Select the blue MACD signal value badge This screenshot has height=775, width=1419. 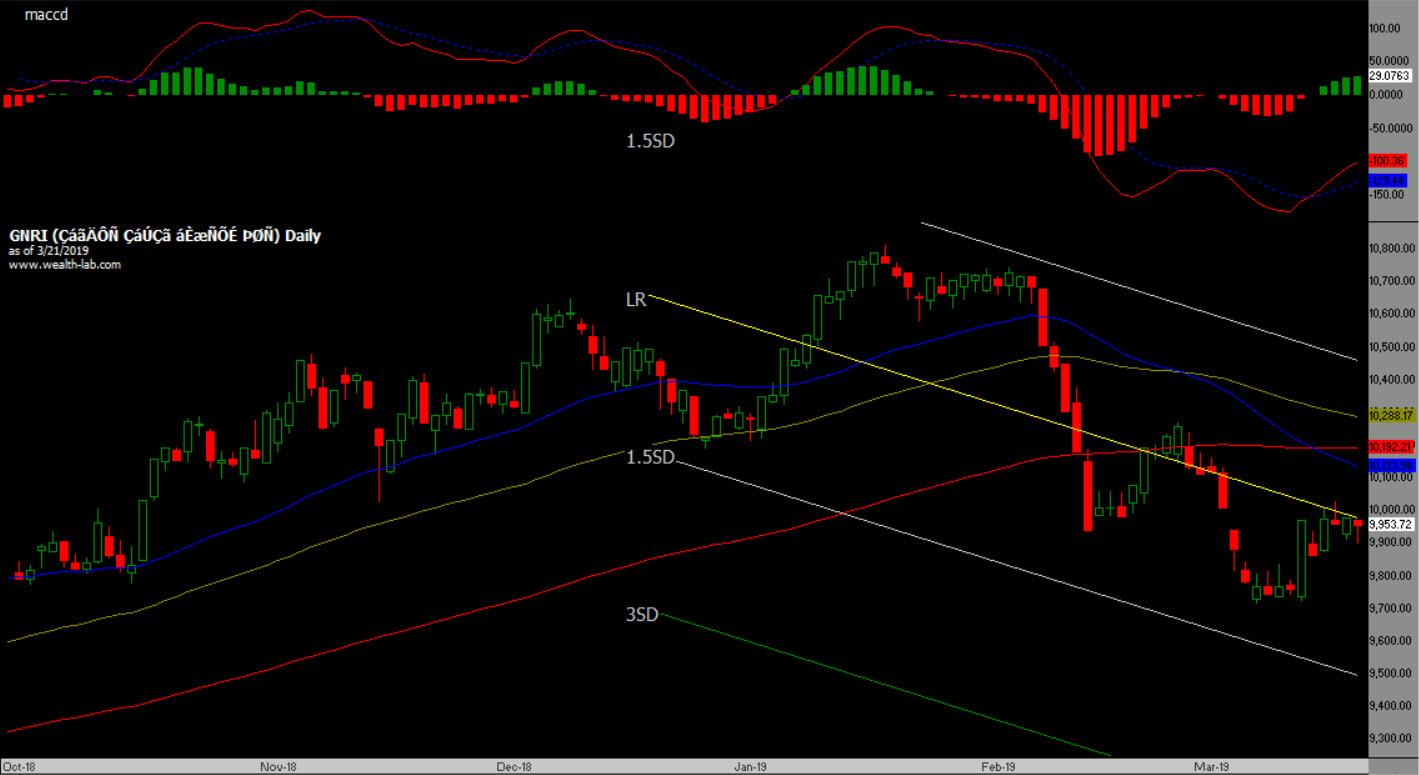point(1388,179)
